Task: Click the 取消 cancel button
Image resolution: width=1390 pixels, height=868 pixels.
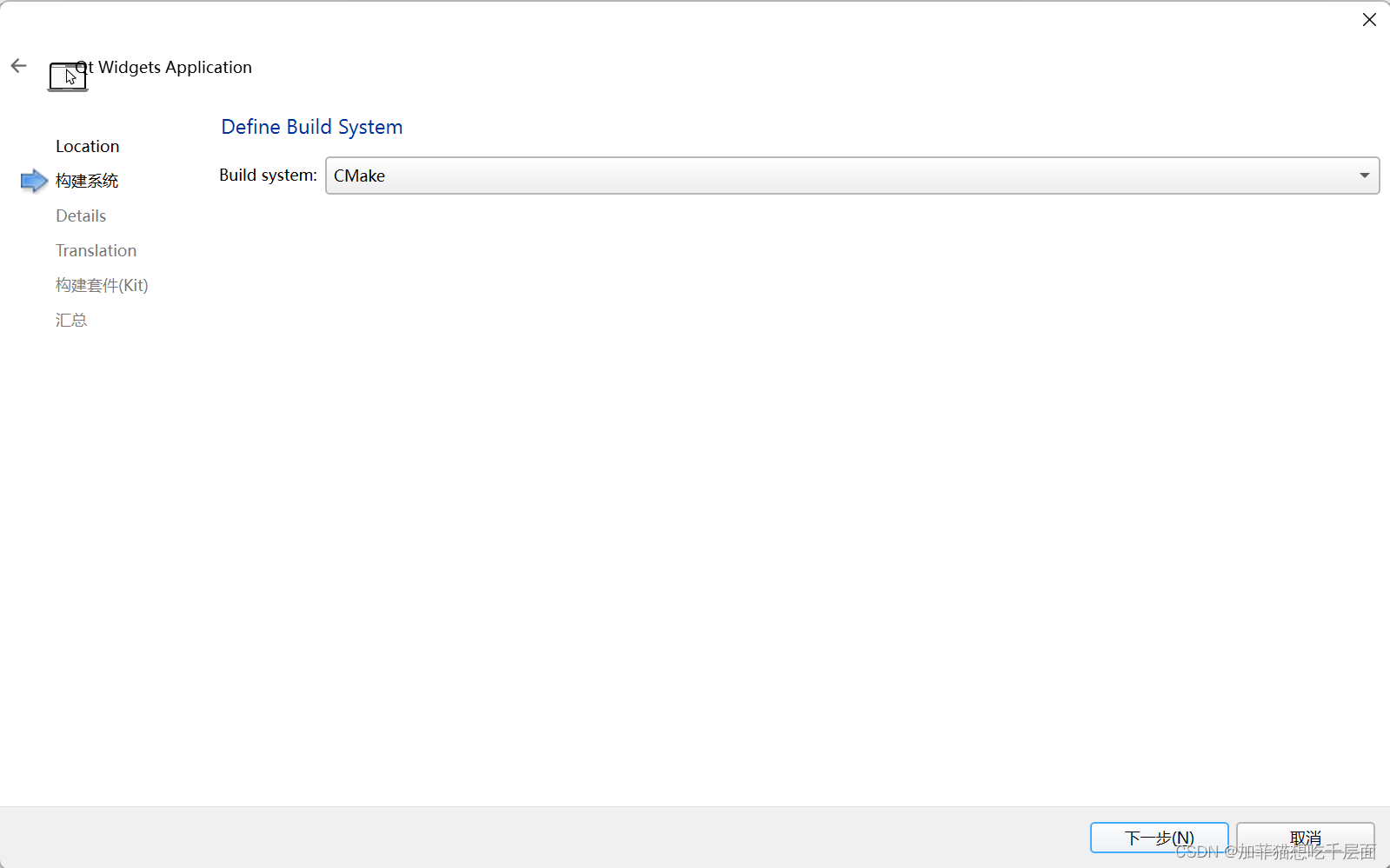Action: point(1305,838)
